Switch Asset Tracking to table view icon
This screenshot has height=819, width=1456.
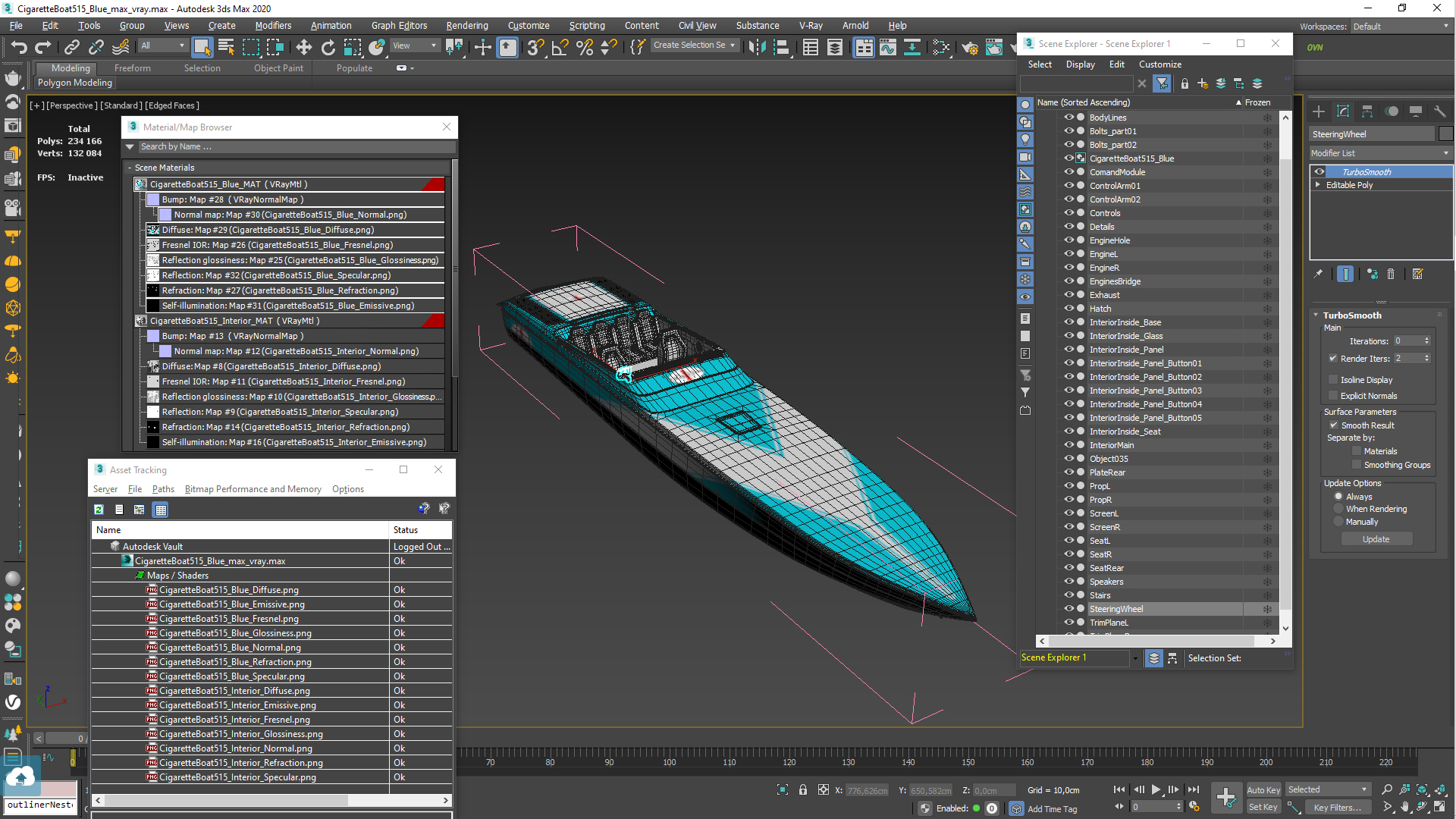(161, 510)
